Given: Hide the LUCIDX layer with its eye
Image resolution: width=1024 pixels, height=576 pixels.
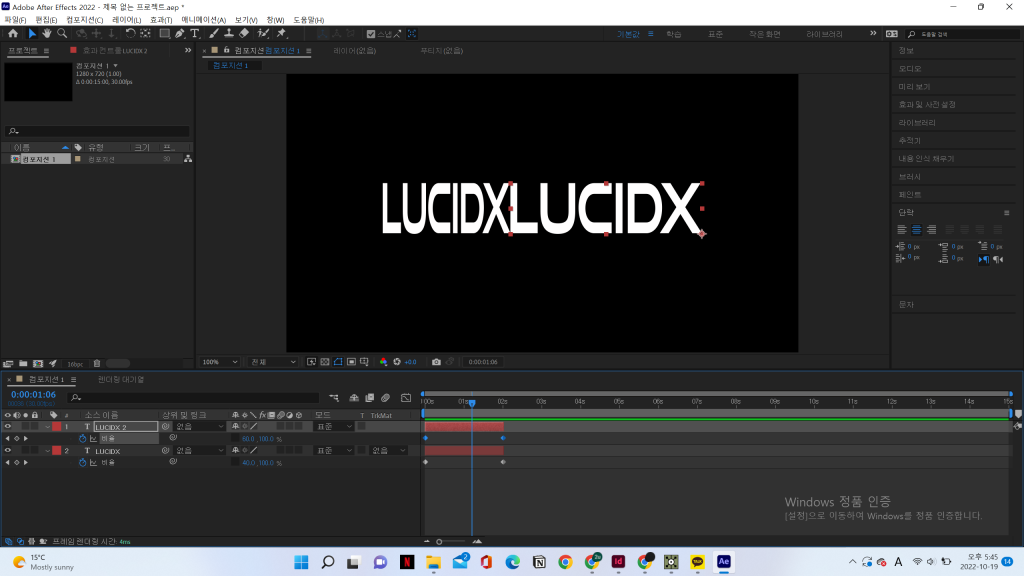Looking at the screenshot, I should [x=8, y=451].
